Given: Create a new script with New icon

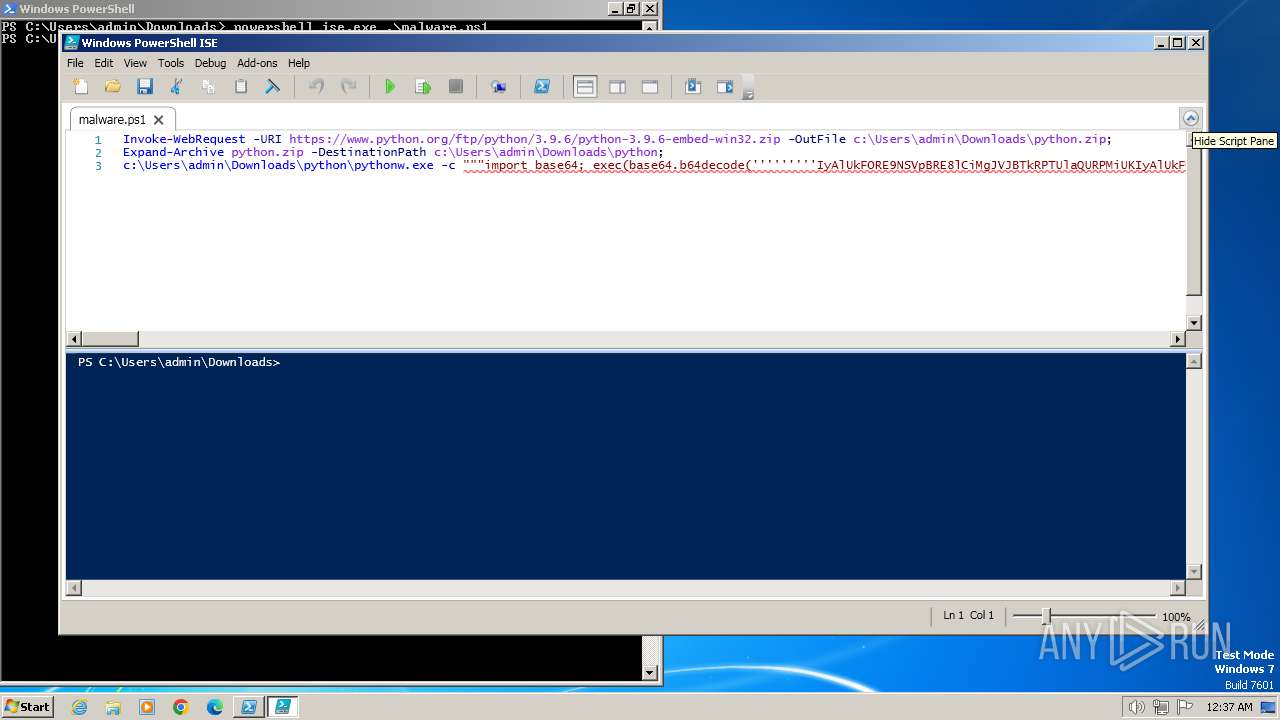Looking at the screenshot, I should [x=81, y=87].
